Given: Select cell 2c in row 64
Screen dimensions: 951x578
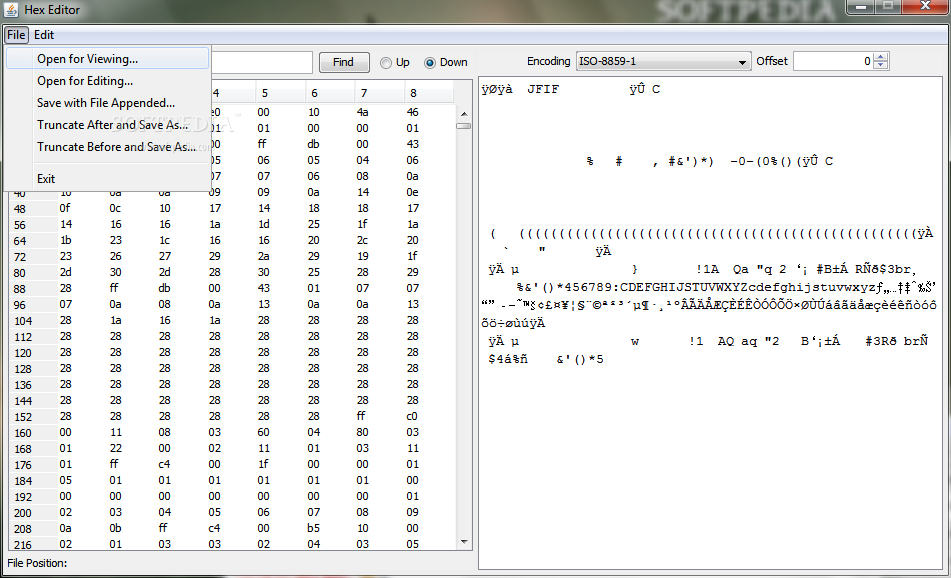Looking at the screenshot, I should tap(363, 240).
